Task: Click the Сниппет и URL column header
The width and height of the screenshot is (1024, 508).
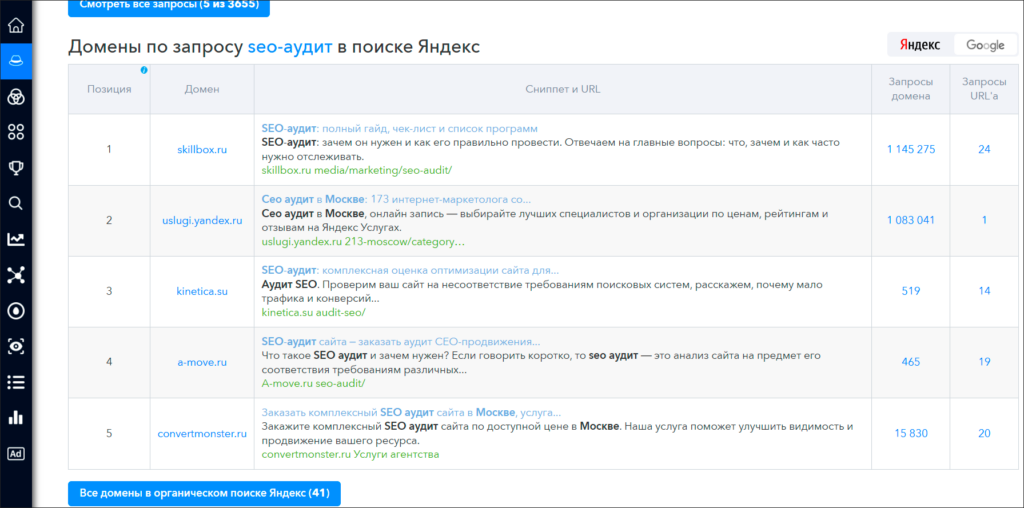Action: [x=562, y=89]
